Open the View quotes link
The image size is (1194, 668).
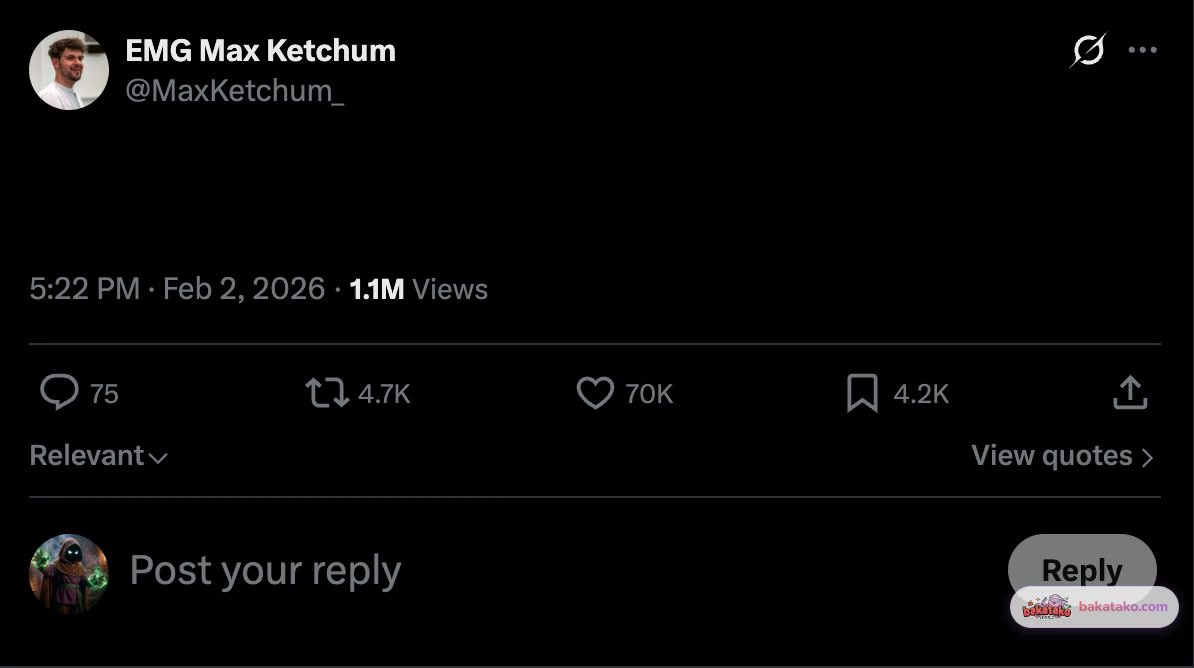click(x=1052, y=456)
